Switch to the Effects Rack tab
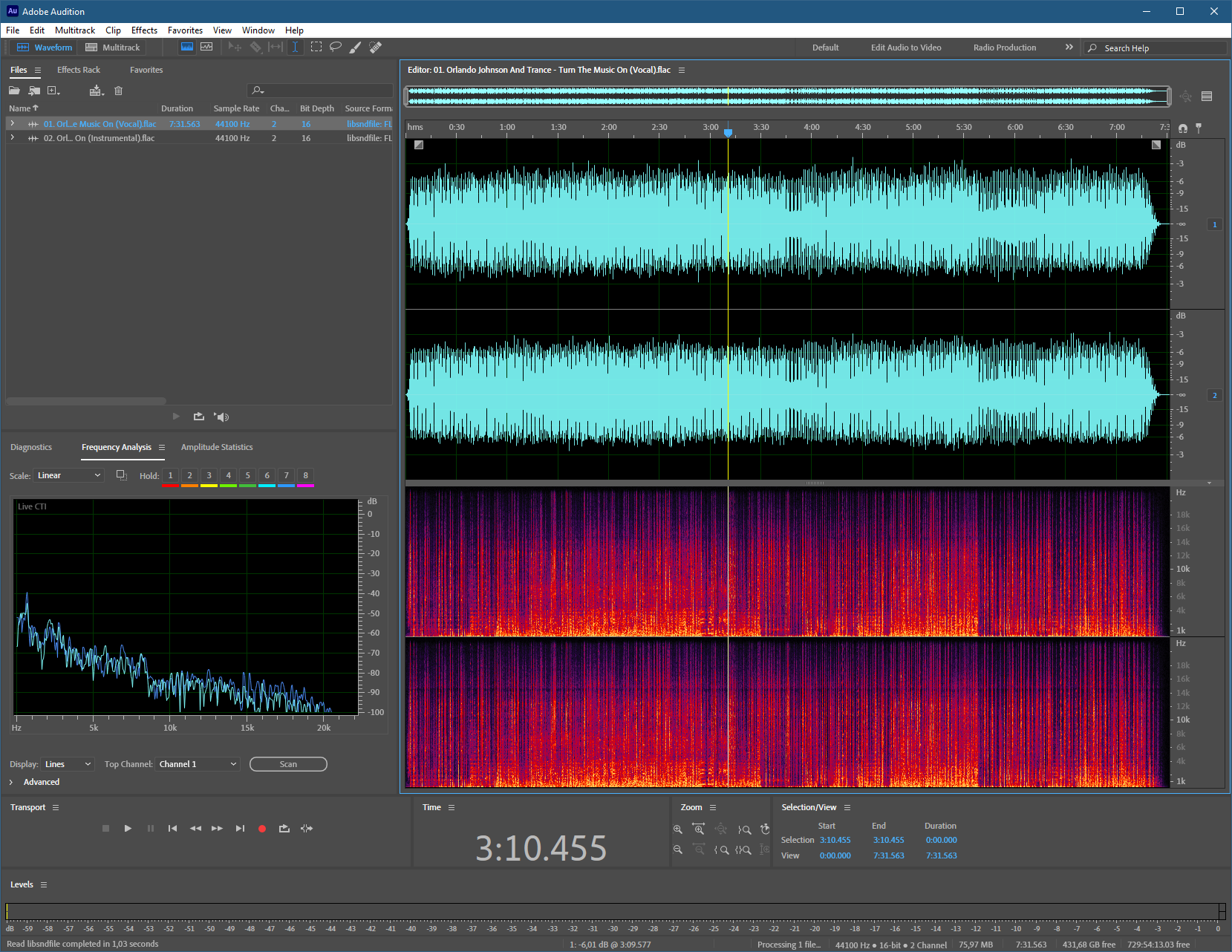This screenshot has height=952, width=1232. tap(79, 70)
